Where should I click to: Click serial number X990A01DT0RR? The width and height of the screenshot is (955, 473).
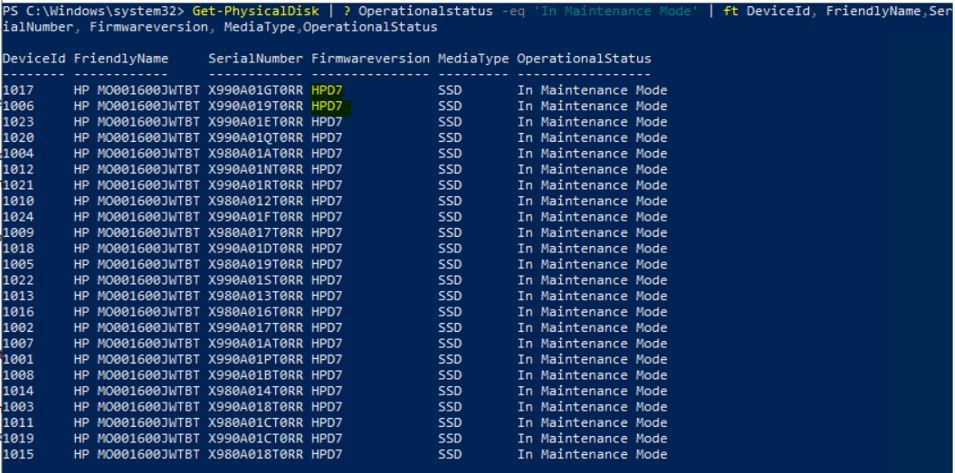pos(256,248)
